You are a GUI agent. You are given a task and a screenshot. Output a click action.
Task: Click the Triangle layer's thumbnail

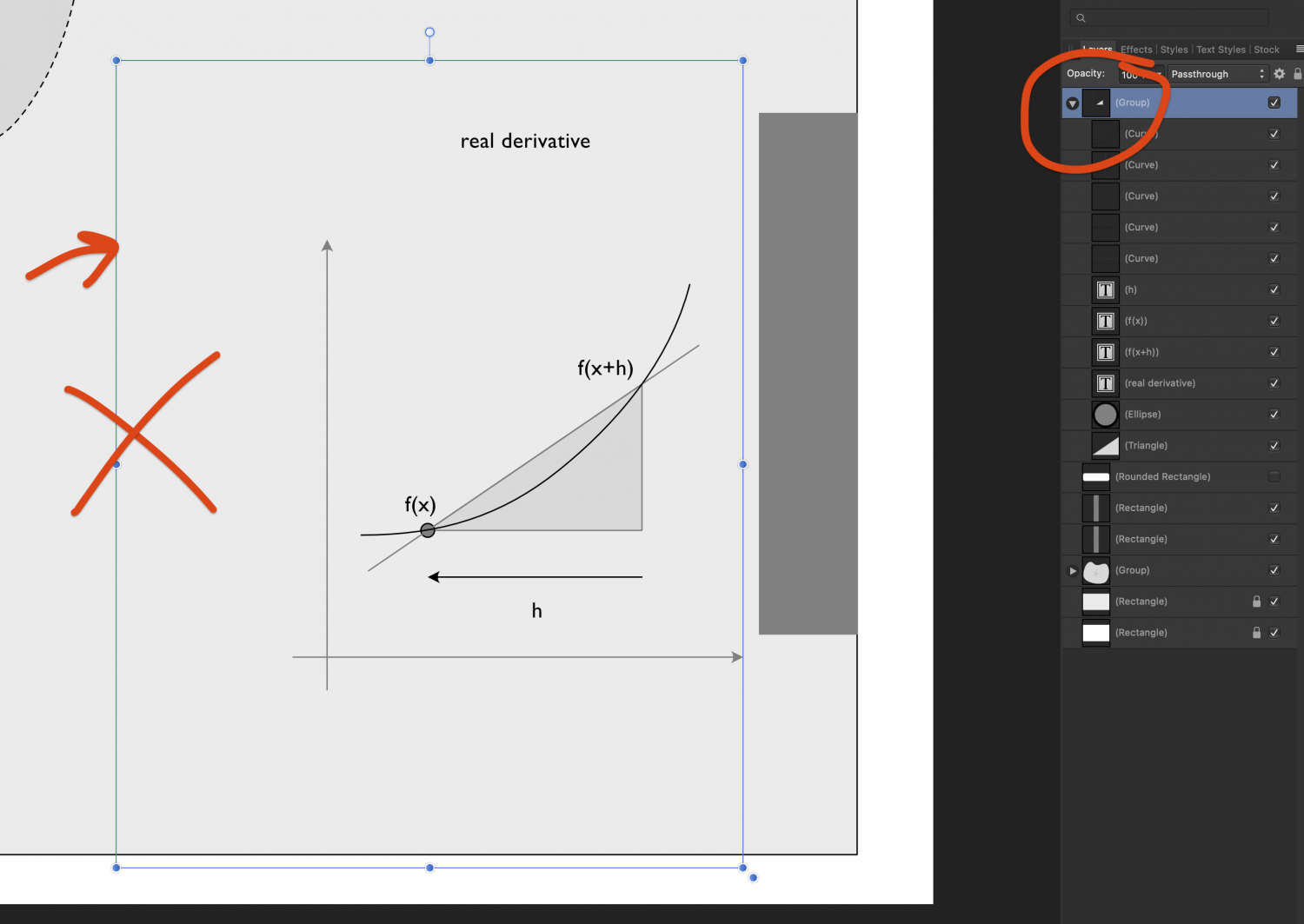(1105, 446)
